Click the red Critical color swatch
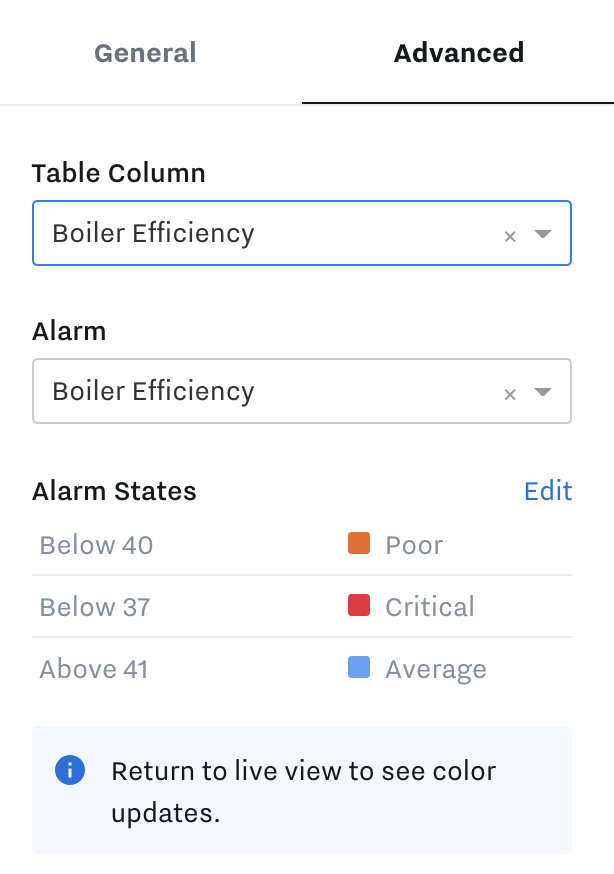Viewport: 614px width, 874px height. pyautogui.click(x=359, y=605)
